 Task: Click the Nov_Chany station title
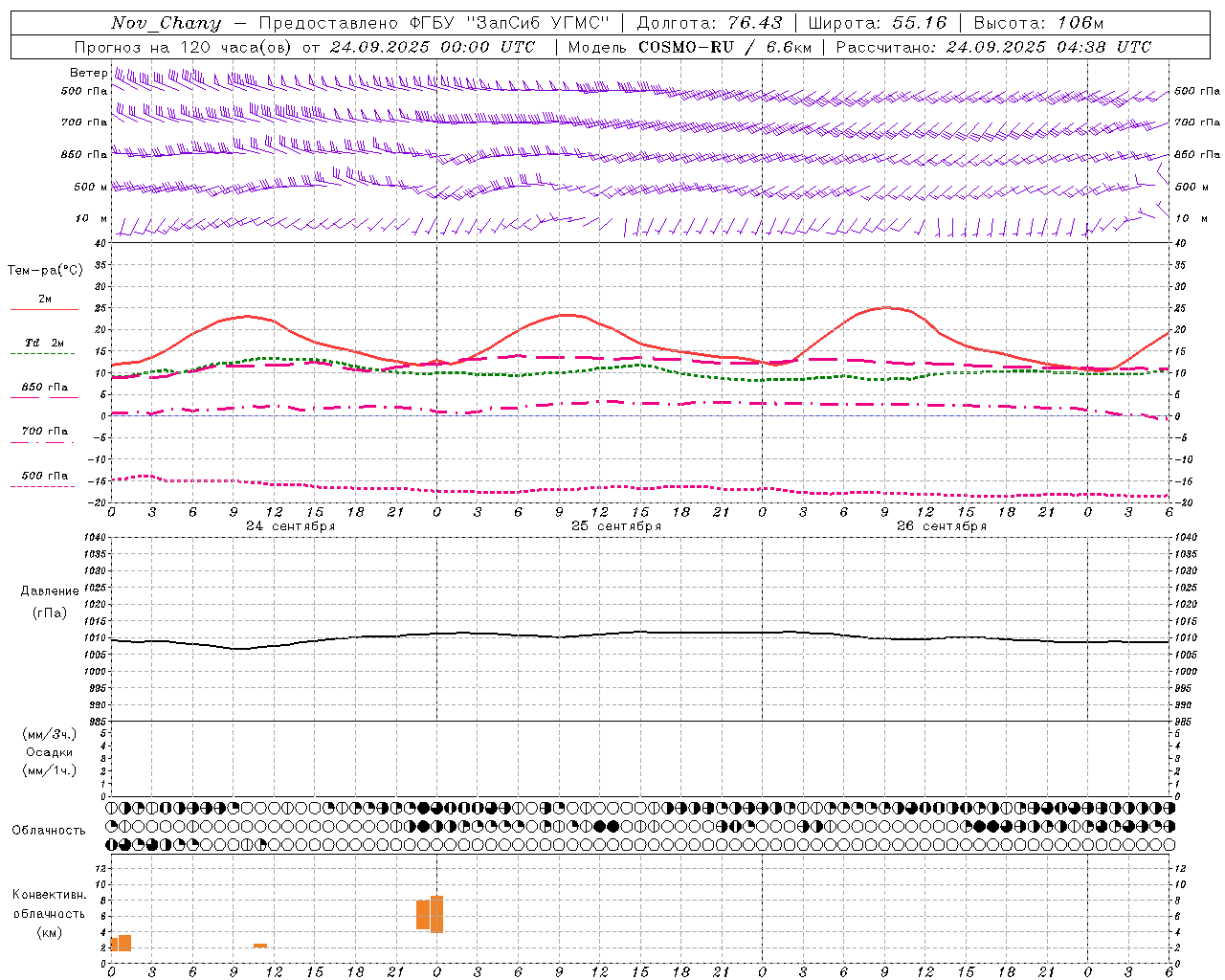click(166, 23)
